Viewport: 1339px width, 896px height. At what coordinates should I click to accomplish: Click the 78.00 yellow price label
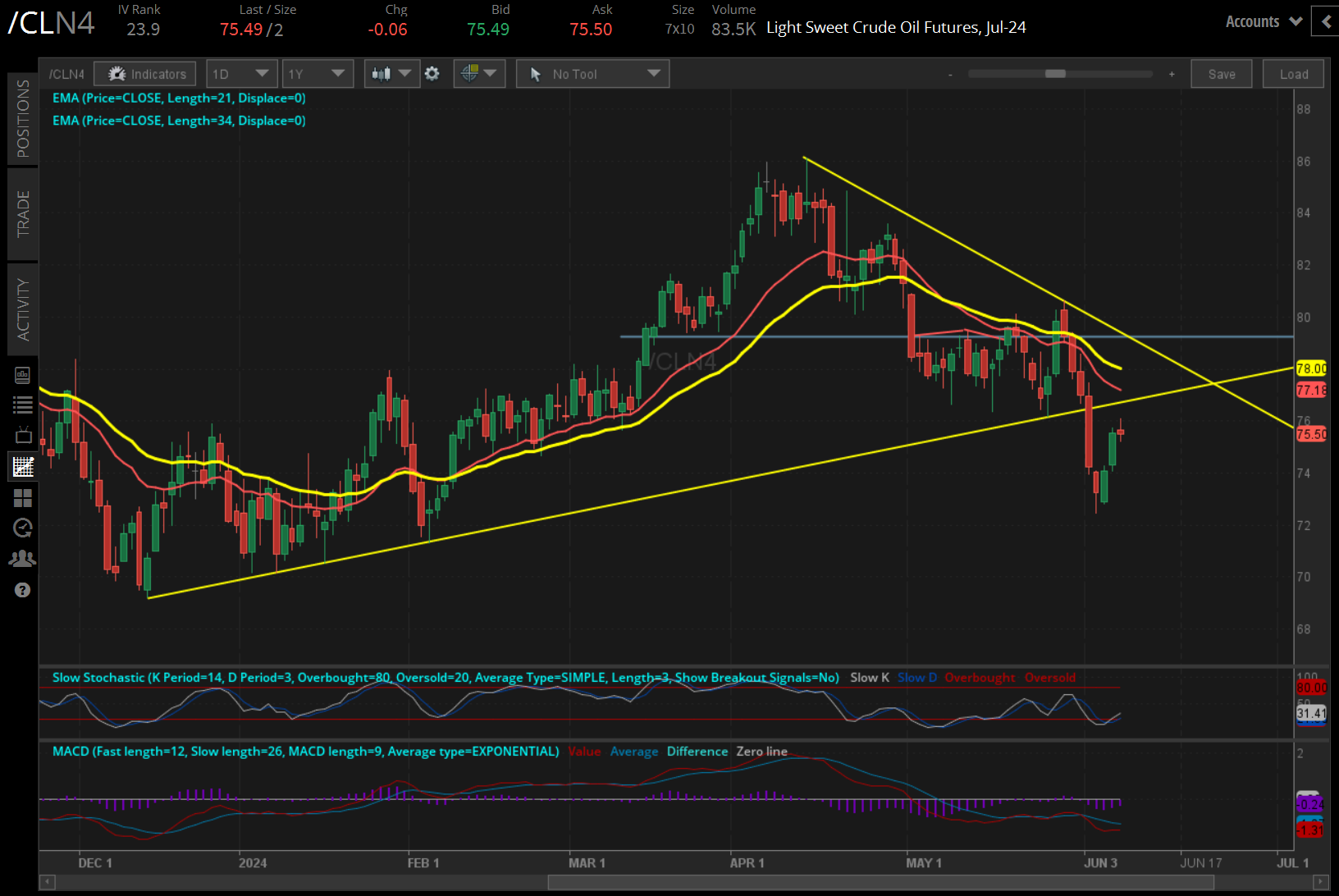(x=1311, y=368)
